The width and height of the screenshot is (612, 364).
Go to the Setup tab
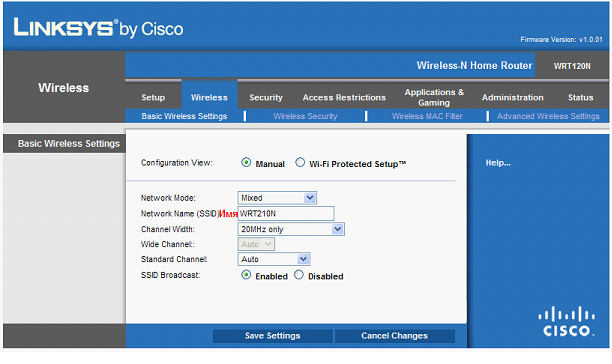pyautogui.click(x=153, y=98)
